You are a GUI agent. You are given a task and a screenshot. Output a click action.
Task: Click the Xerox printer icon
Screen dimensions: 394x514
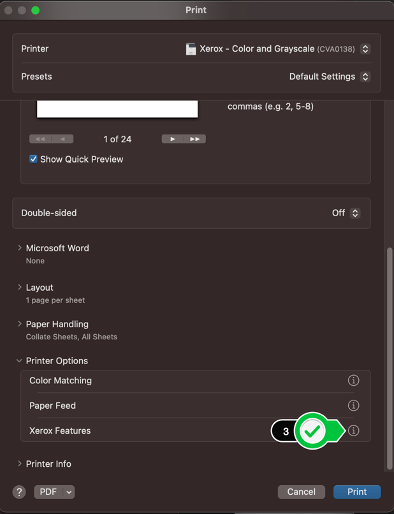(191, 49)
